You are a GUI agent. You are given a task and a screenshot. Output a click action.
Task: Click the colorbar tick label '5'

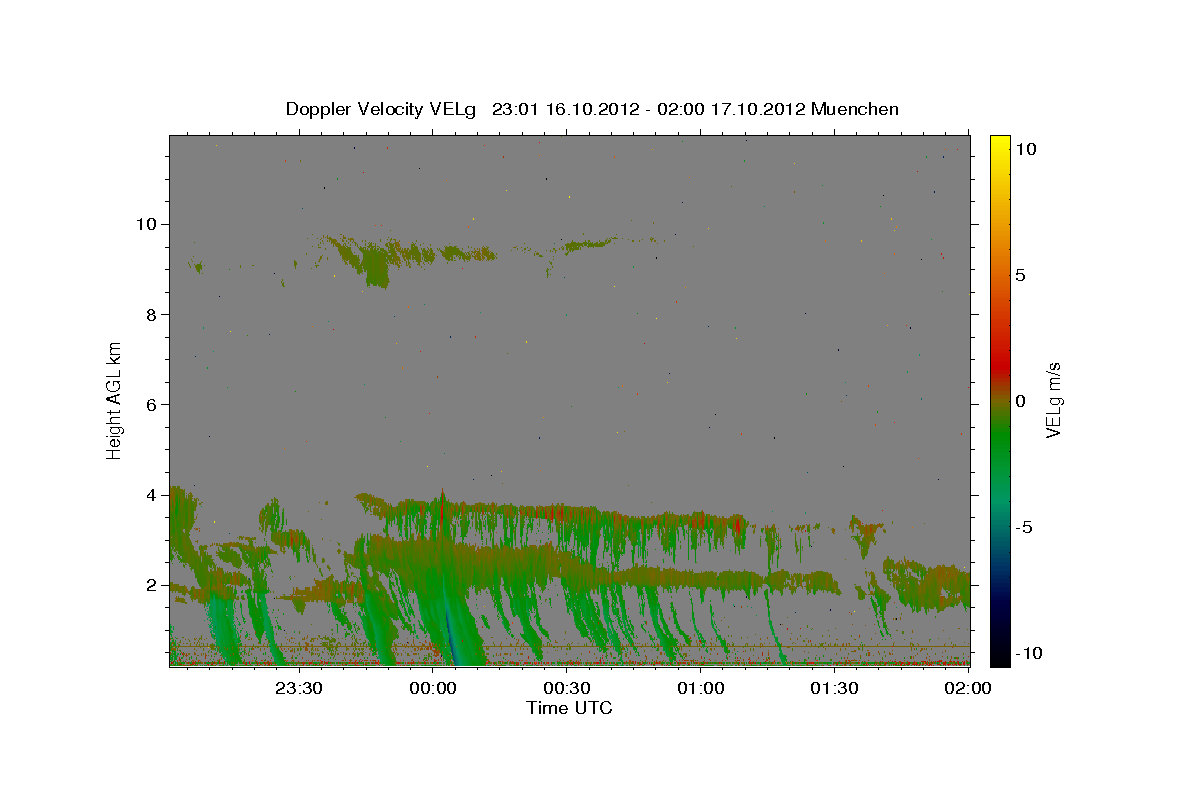1020,275
